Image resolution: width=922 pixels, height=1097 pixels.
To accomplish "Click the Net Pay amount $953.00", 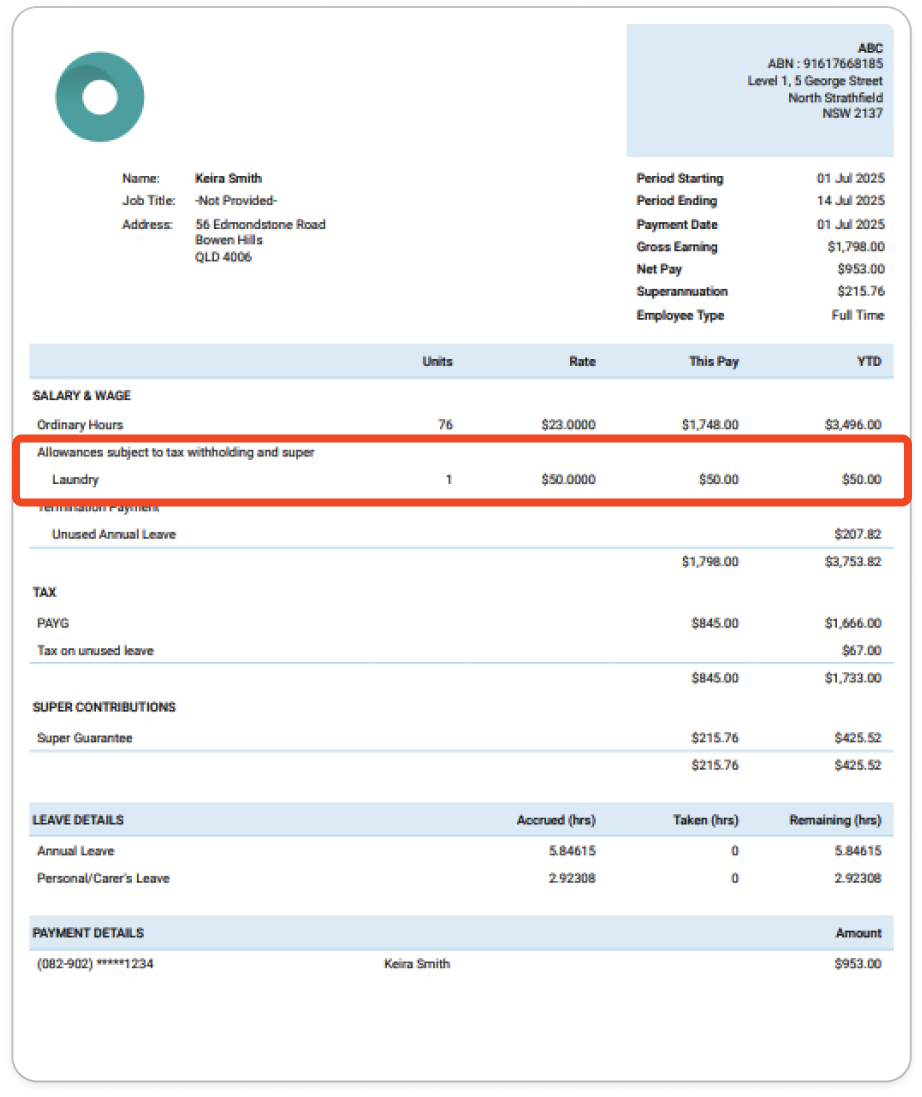I will 861,269.
